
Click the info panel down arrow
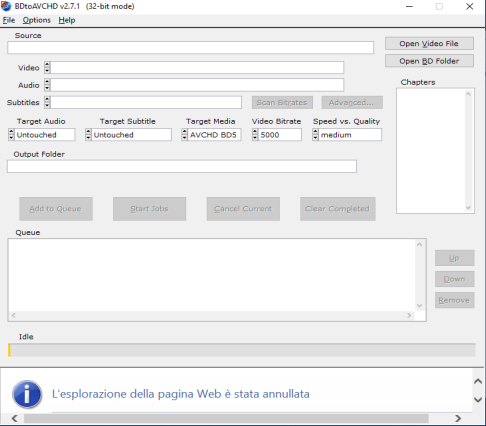point(478,399)
